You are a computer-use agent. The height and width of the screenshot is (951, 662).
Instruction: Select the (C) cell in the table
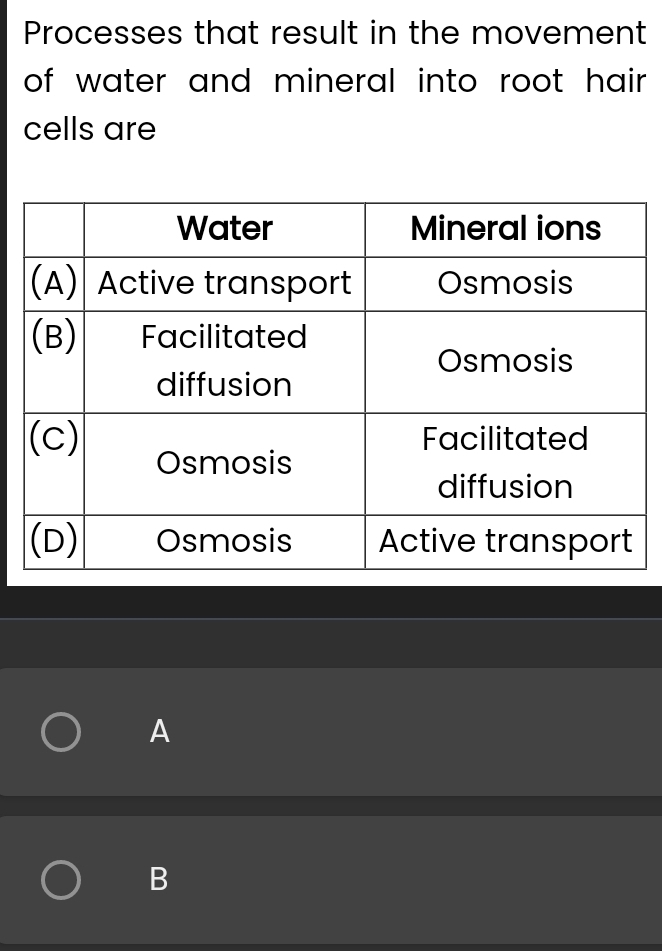point(52,437)
